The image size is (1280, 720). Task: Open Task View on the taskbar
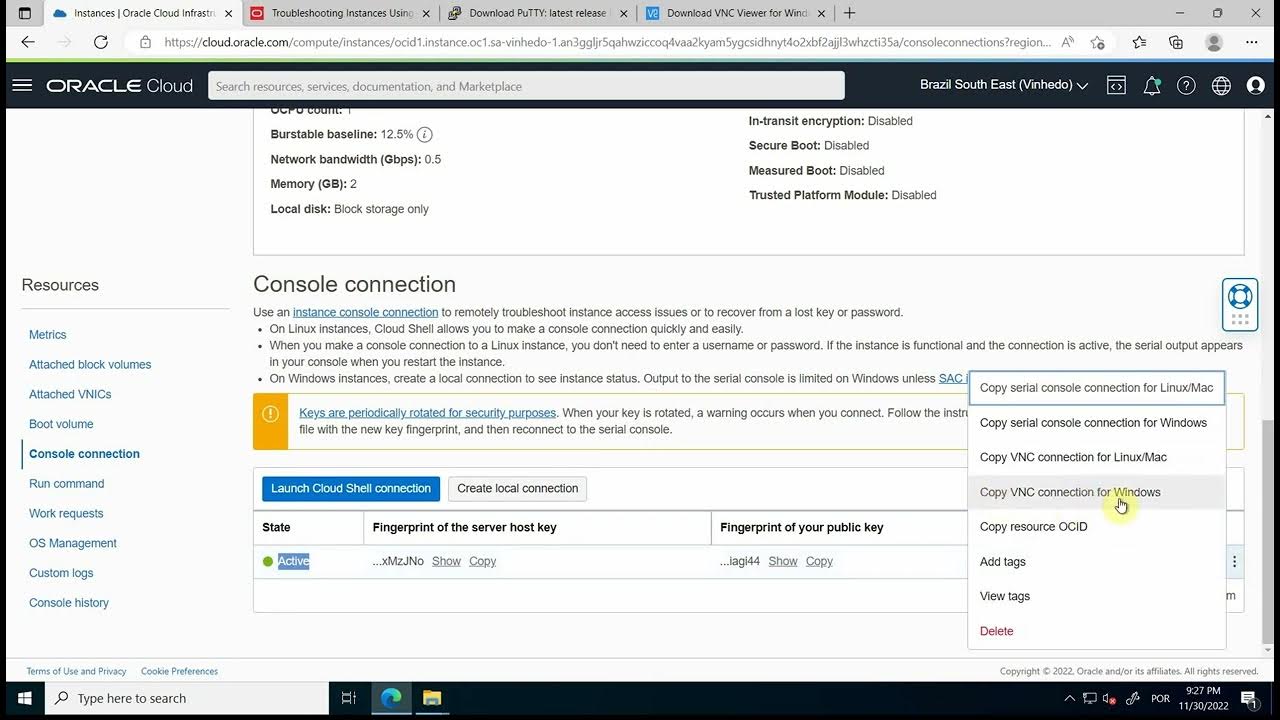coord(349,698)
